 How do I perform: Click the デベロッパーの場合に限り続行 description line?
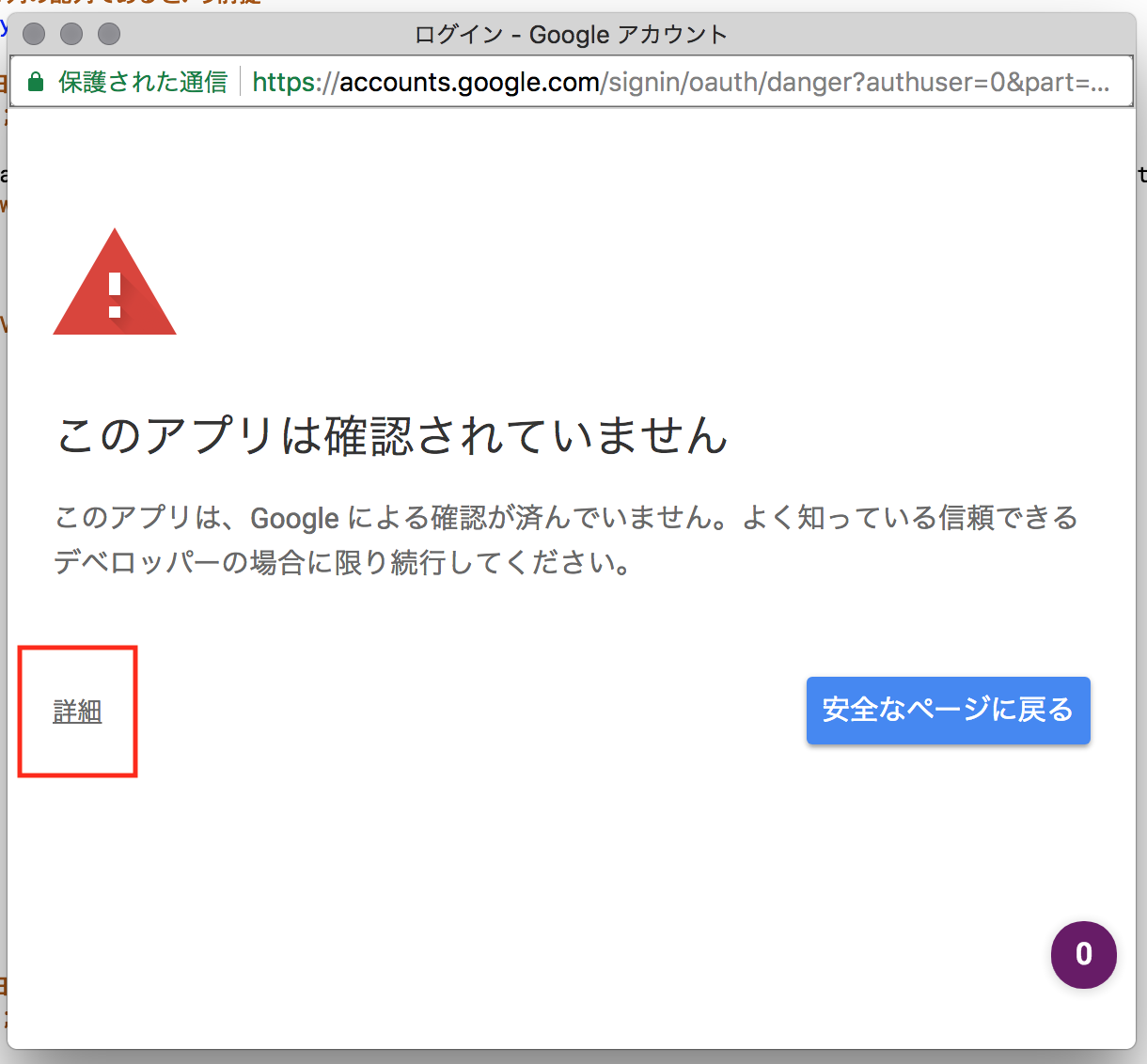[x=342, y=563]
